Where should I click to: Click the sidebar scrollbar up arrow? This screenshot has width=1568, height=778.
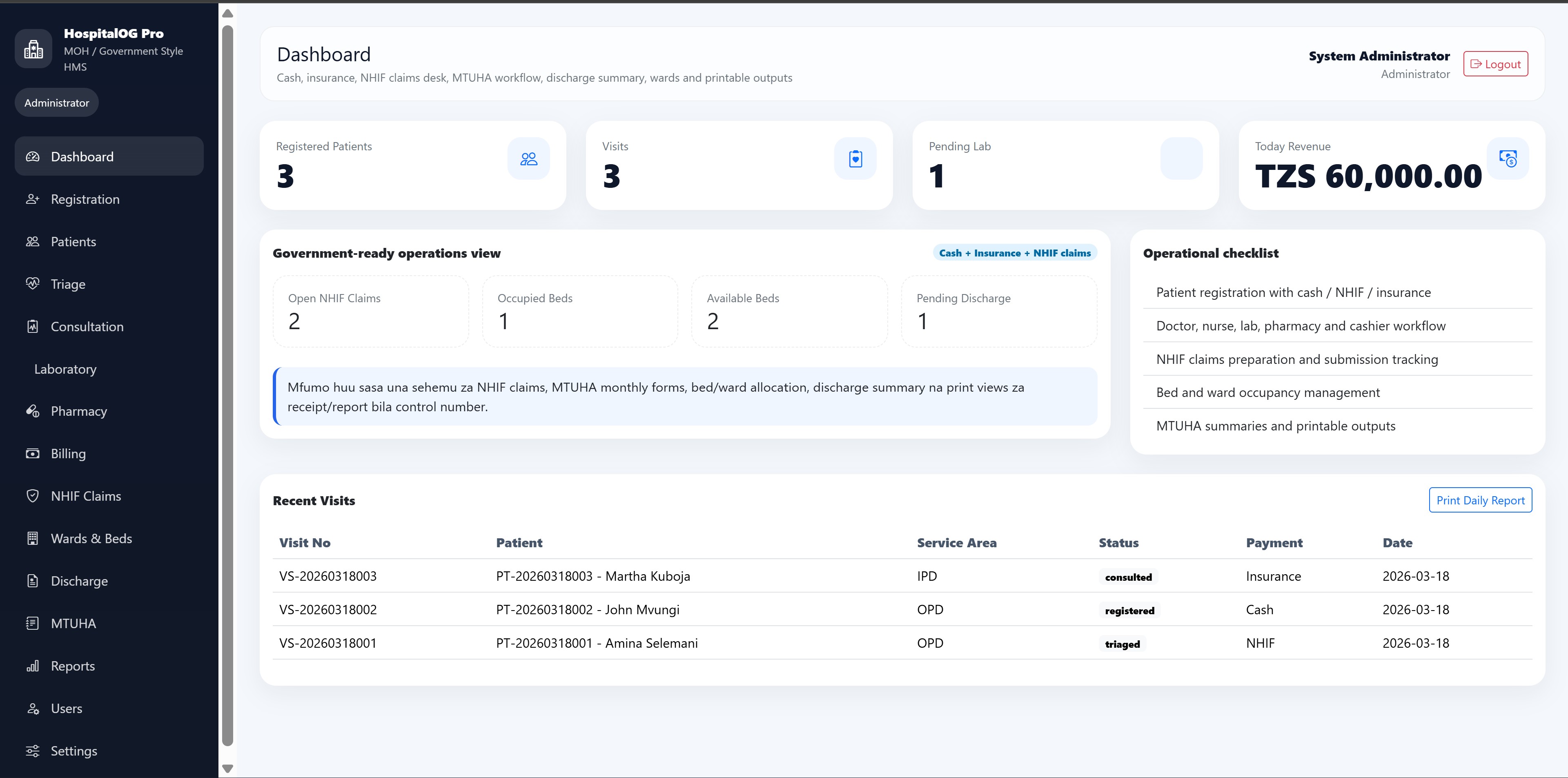point(228,13)
